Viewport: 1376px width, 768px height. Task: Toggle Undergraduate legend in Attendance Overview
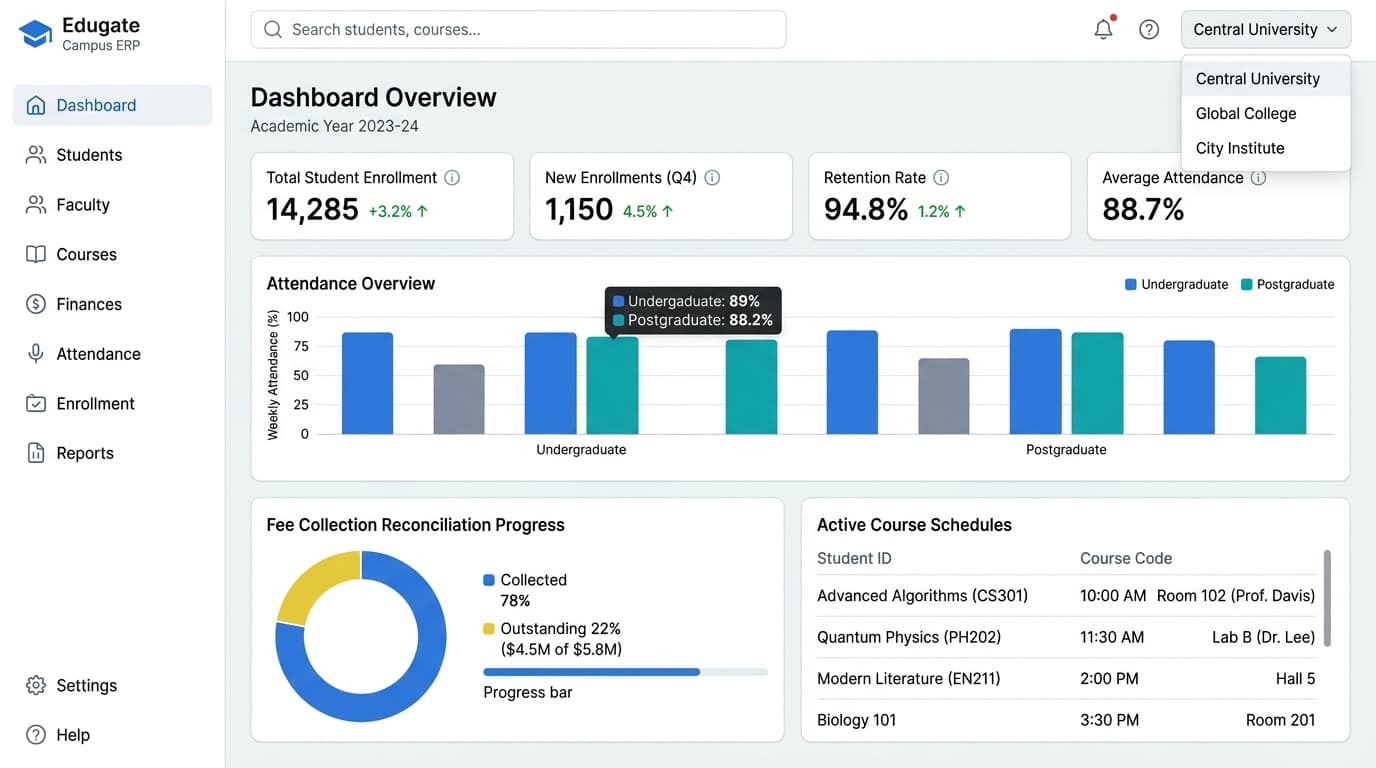pyautogui.click(x=1176, y=284)
